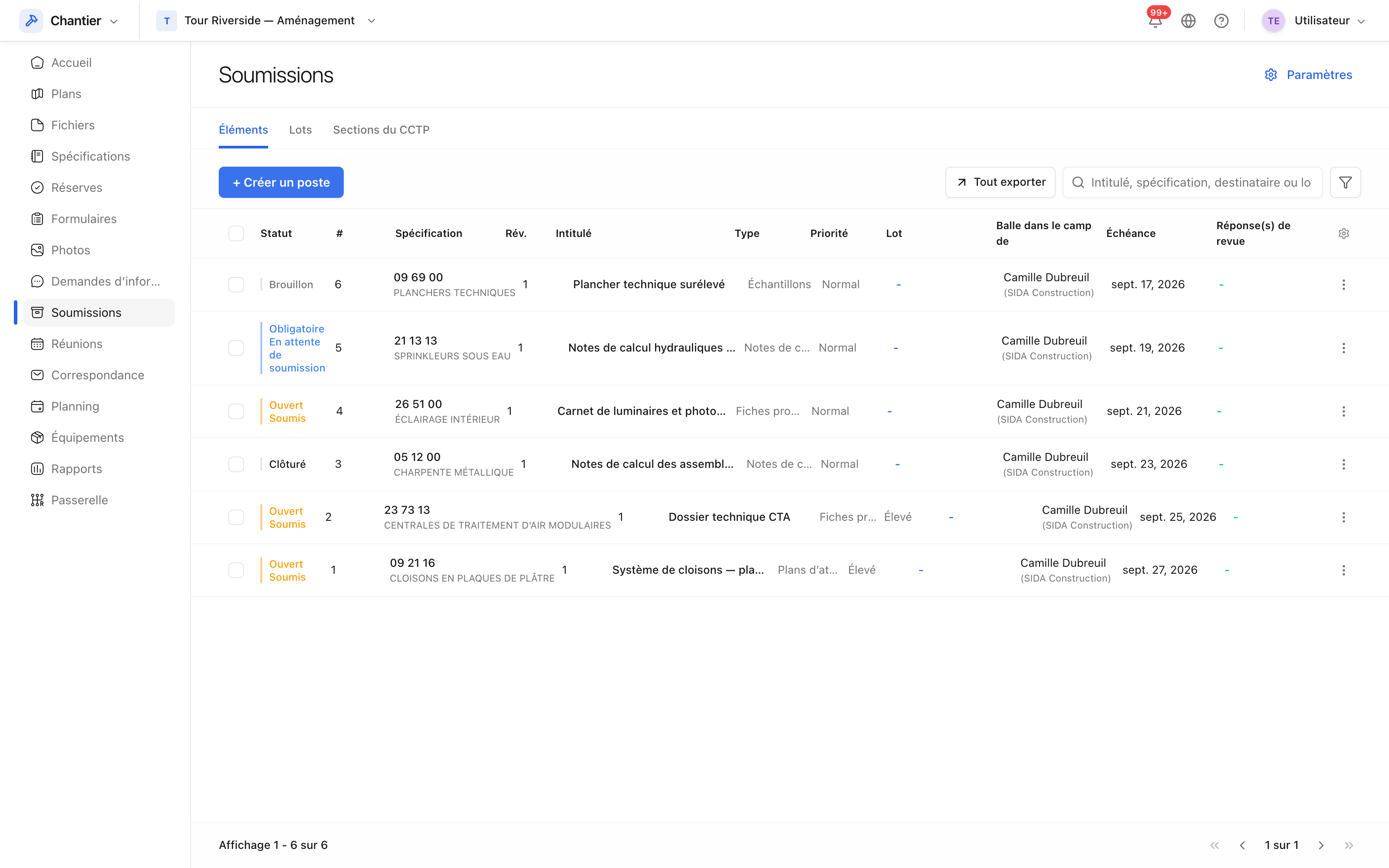Open Planning in the sidebar
The width and height of the screenshot is (1389, 868).
(99, 407)
